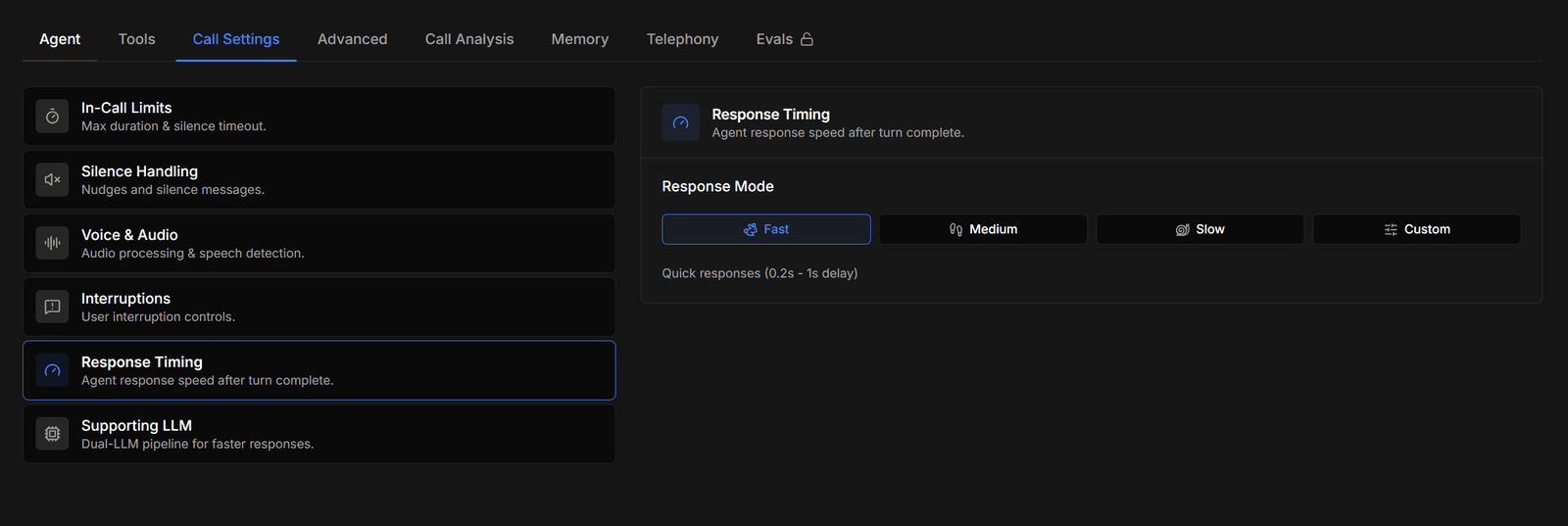The height and width of the screenshot is (526, 1568).
Task: Choose Medium response mode
Action: pyautogui.click(x=983, y=229)
